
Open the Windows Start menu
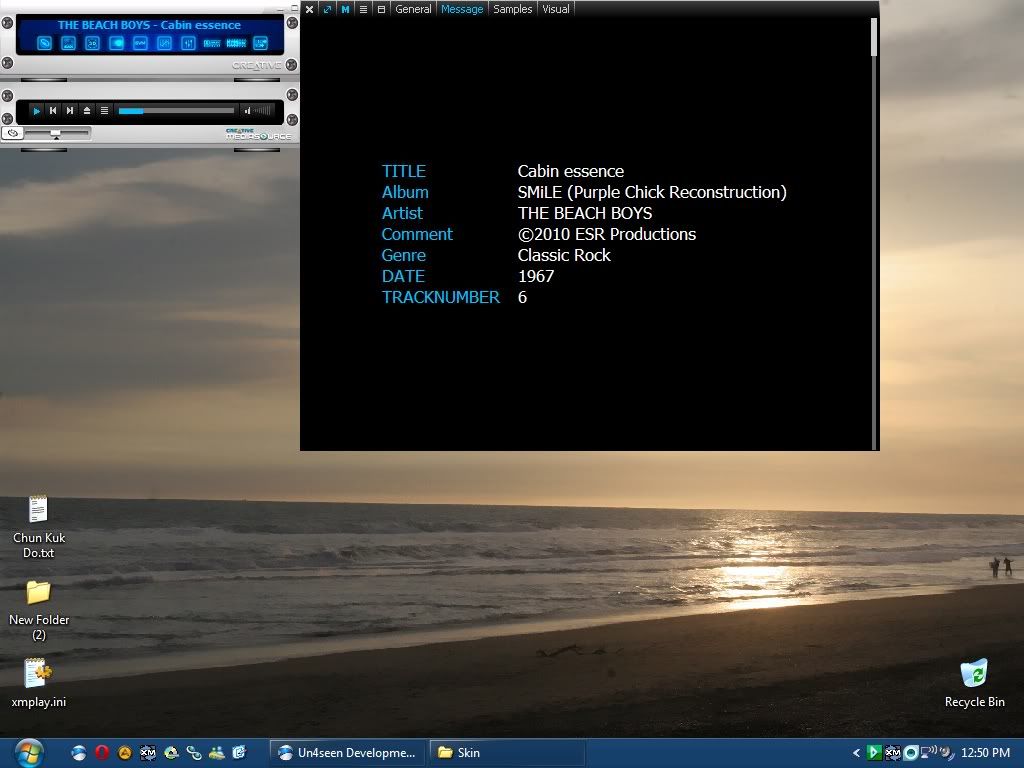pos(28,753)
